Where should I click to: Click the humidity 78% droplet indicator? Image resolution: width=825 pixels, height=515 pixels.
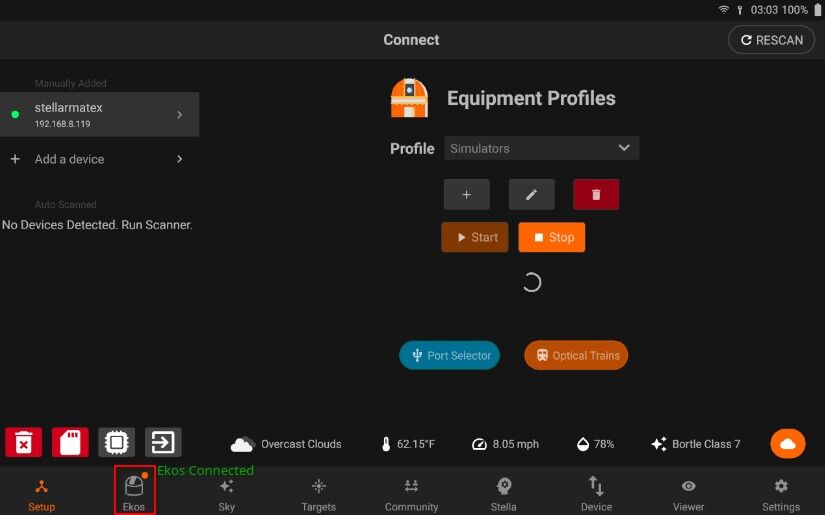596,444
